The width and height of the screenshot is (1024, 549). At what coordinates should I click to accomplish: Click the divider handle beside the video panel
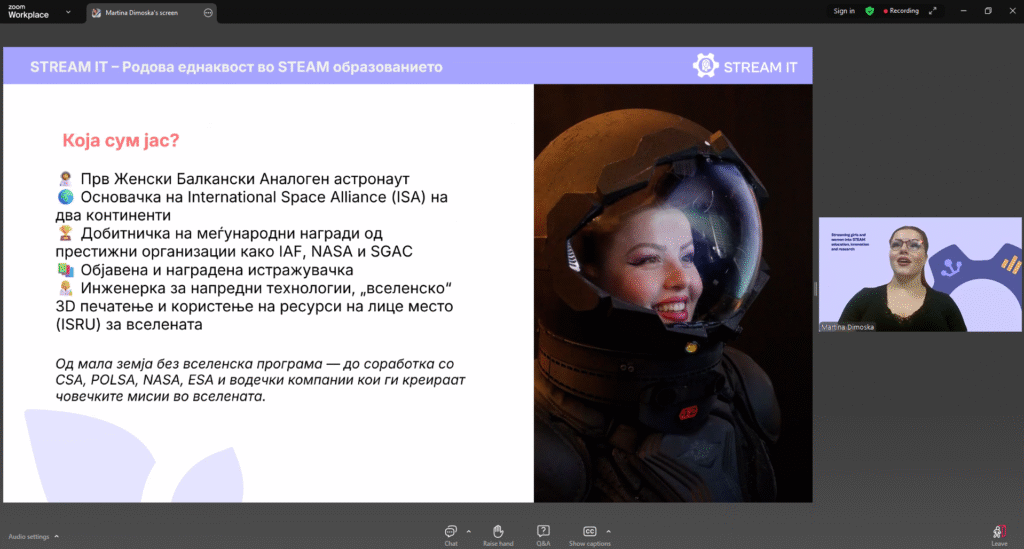point(815,289)
